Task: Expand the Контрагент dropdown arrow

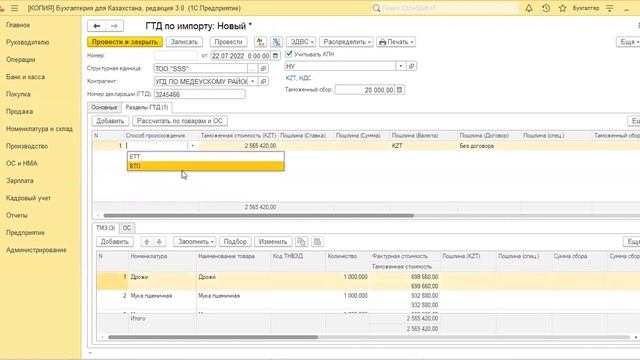Action: tap(253, 82)
